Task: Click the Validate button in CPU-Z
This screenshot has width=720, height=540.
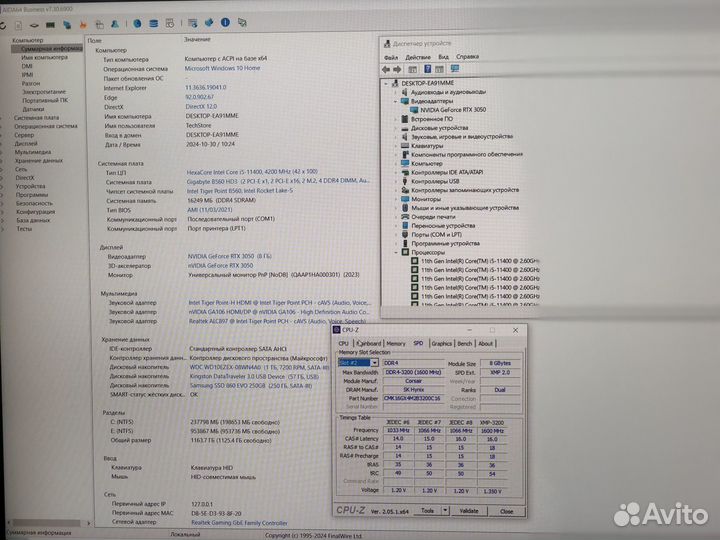Action: (468, 511)
